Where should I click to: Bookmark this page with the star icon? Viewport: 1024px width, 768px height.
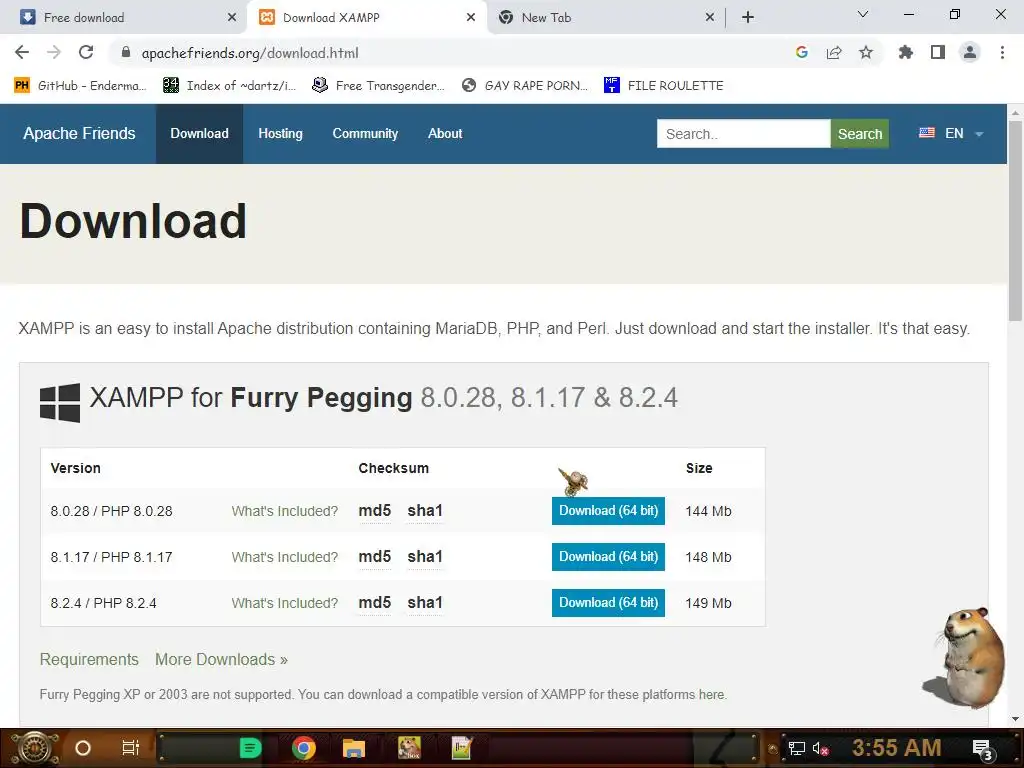[x=866, y=52]
